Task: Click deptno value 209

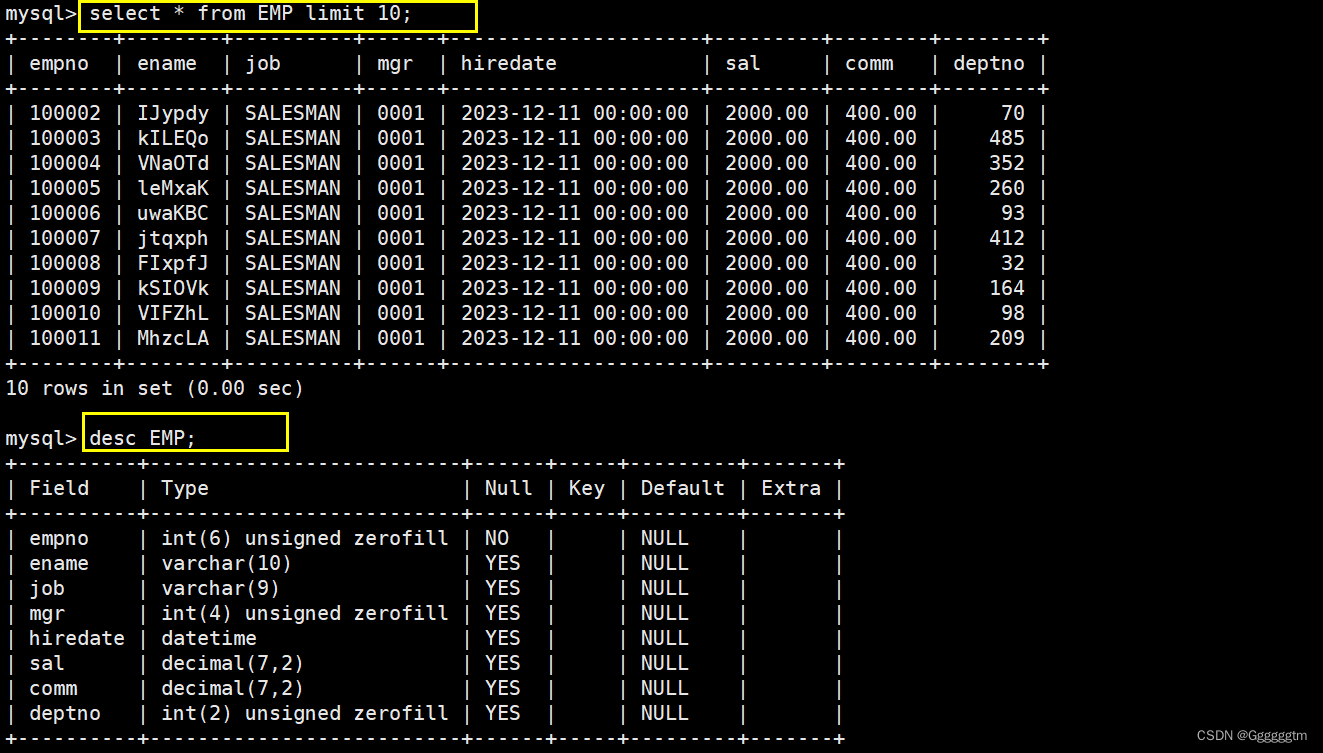Action: coord(1007,338)
